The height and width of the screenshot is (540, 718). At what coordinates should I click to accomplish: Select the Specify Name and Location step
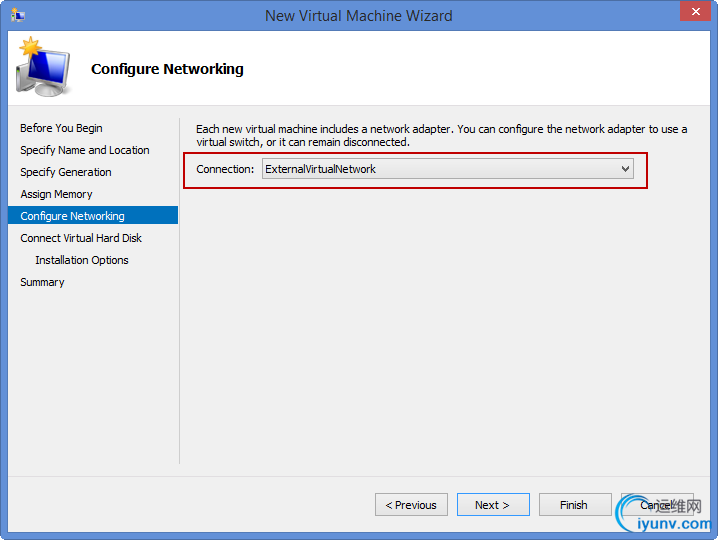(85, 150)
